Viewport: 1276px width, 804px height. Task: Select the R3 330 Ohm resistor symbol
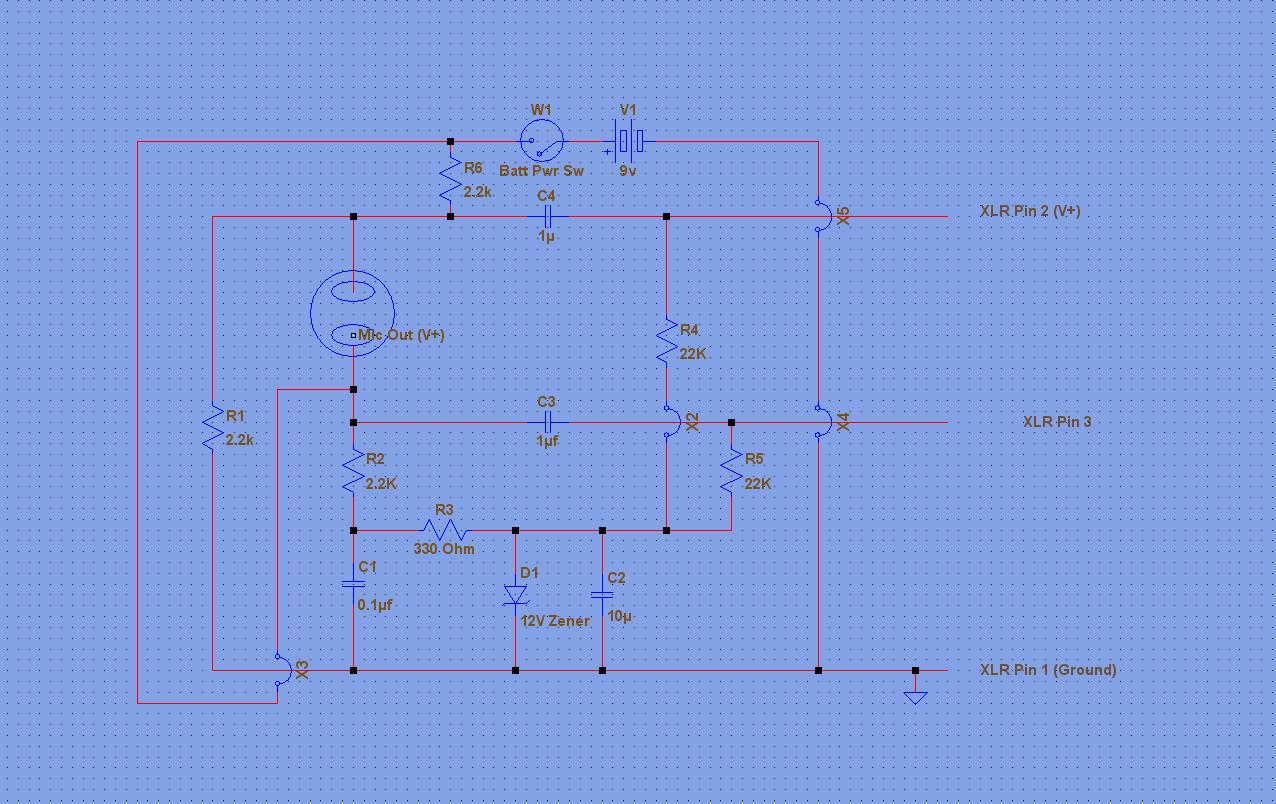coord(444,530)
